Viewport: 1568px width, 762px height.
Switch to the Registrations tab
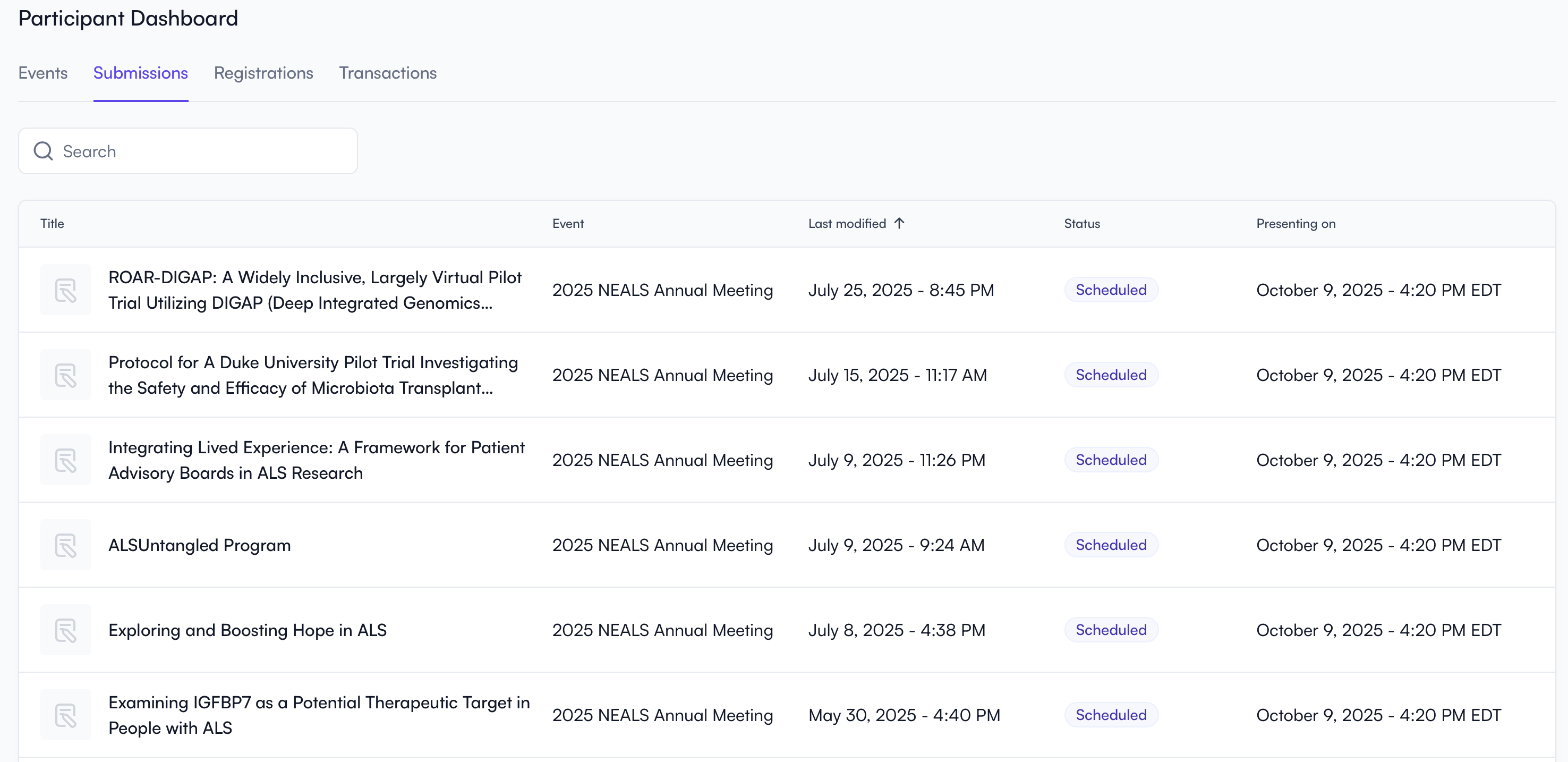click(263, 73)
